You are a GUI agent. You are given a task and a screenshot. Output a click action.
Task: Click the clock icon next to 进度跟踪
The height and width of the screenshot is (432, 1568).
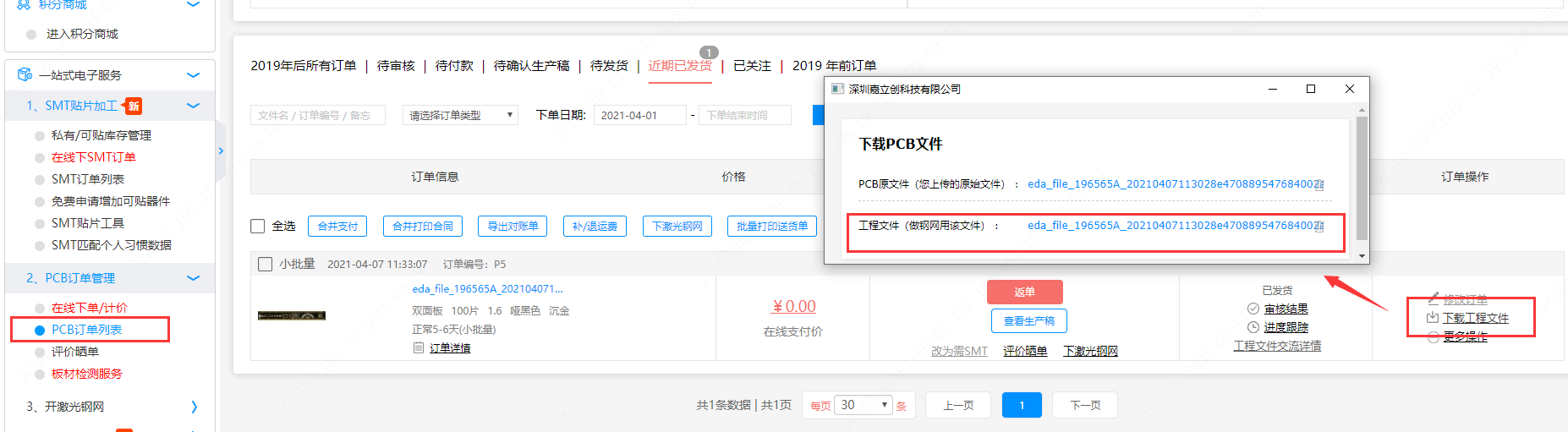1253,327
